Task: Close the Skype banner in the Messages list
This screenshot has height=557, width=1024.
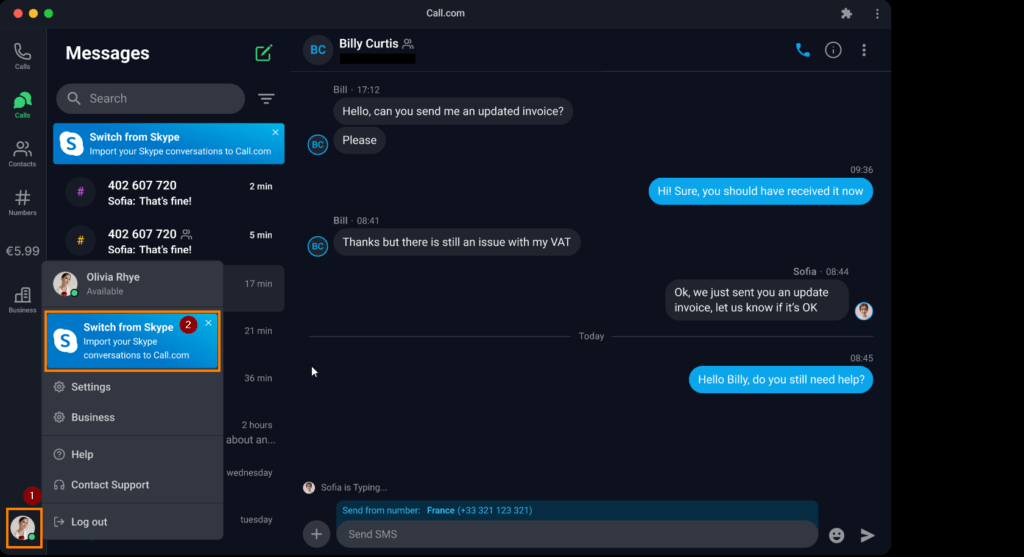Action: point(276,132)
